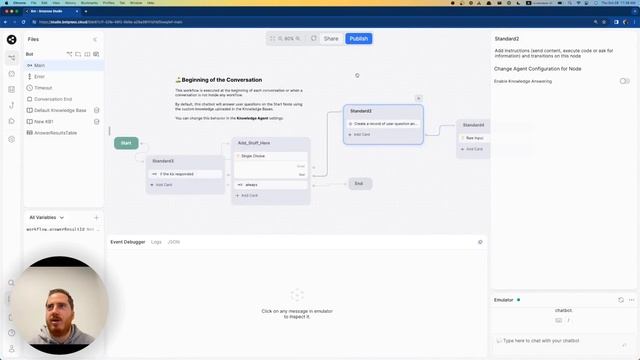Viewport: 640px width, 360px height.
Task: Select the workflow.answerResultID variable
Action: tap(63, 229)
